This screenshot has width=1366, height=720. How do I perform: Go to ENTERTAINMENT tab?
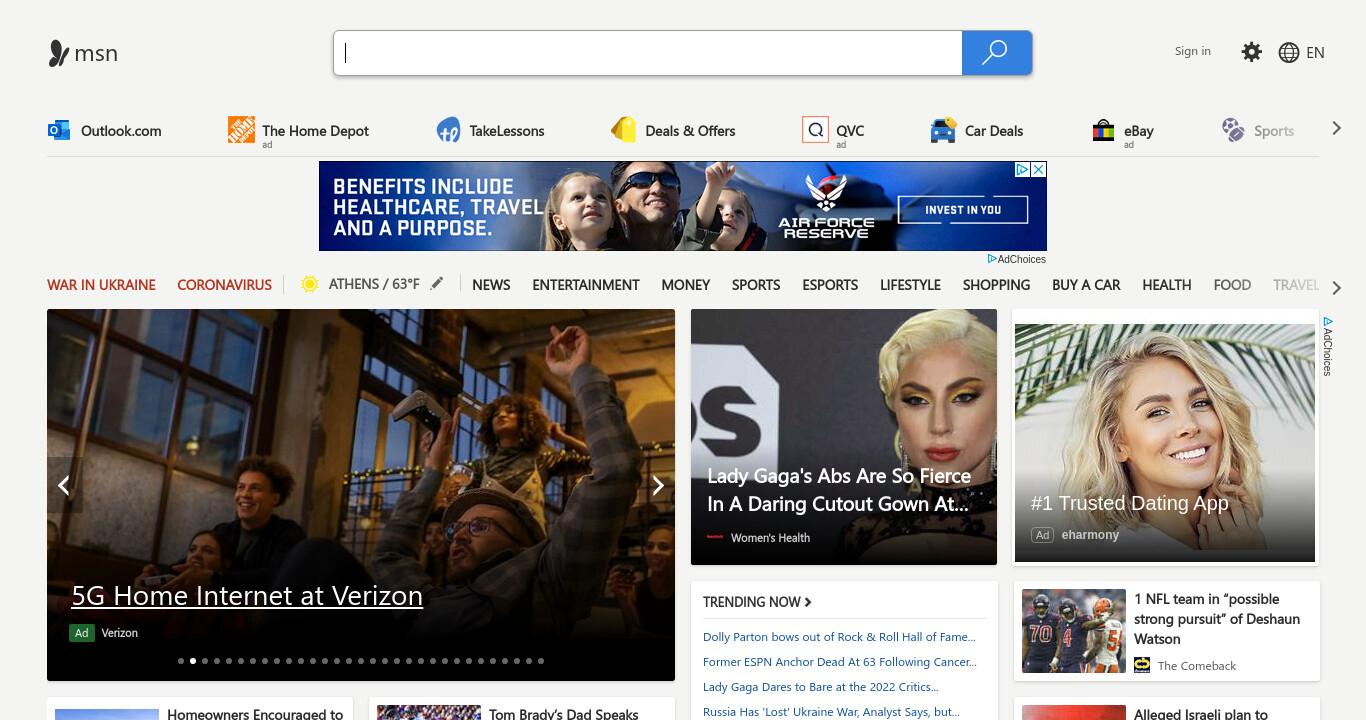pyautogui.click(x=586, y=285)
